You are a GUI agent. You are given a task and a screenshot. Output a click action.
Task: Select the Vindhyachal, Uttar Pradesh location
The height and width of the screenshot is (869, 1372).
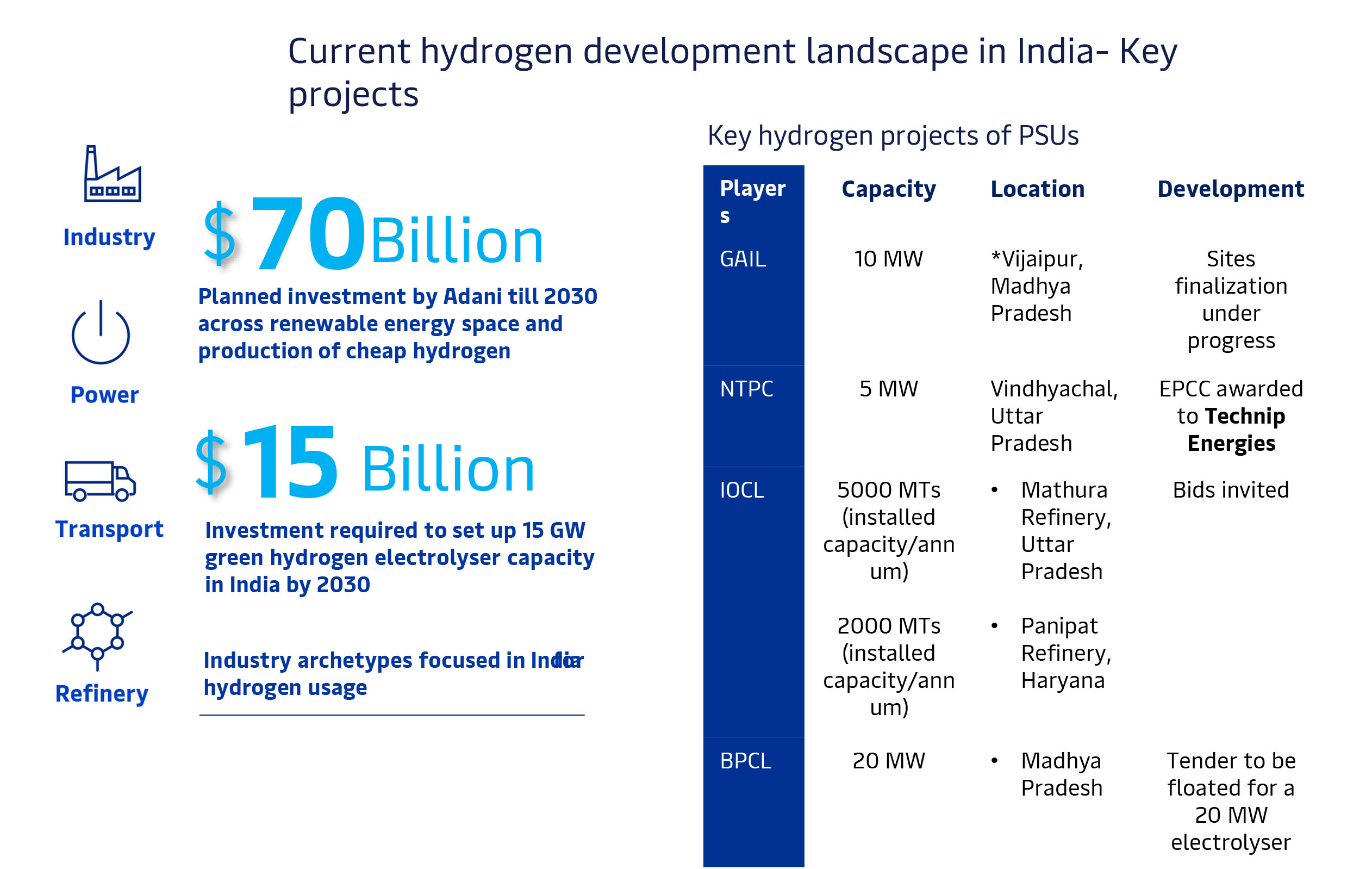pos(1055,416)
